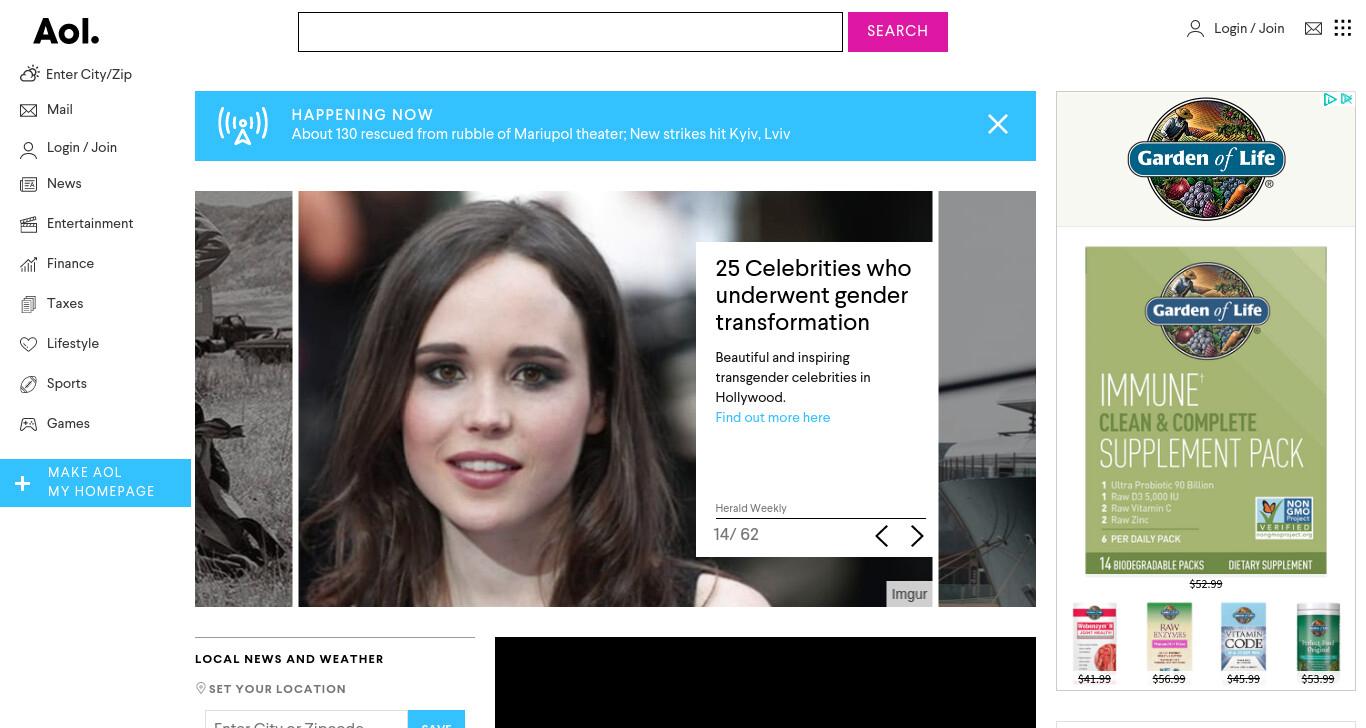
Task: Dismiss the Happening Now banner
Action: click(x=998, y=124)
